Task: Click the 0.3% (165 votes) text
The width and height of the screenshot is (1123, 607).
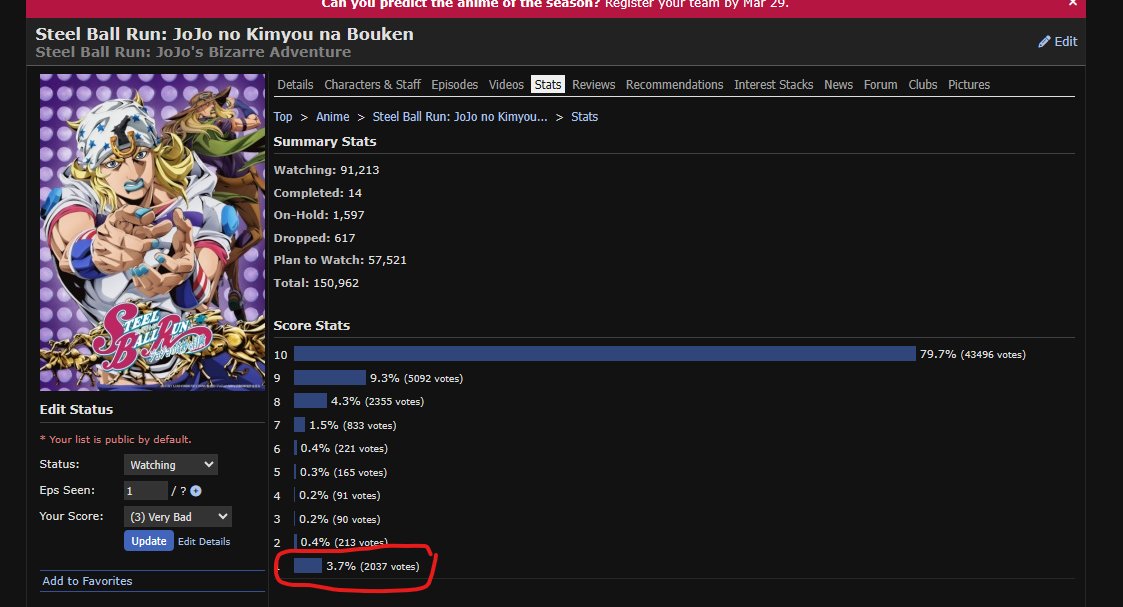Action: 343,472
